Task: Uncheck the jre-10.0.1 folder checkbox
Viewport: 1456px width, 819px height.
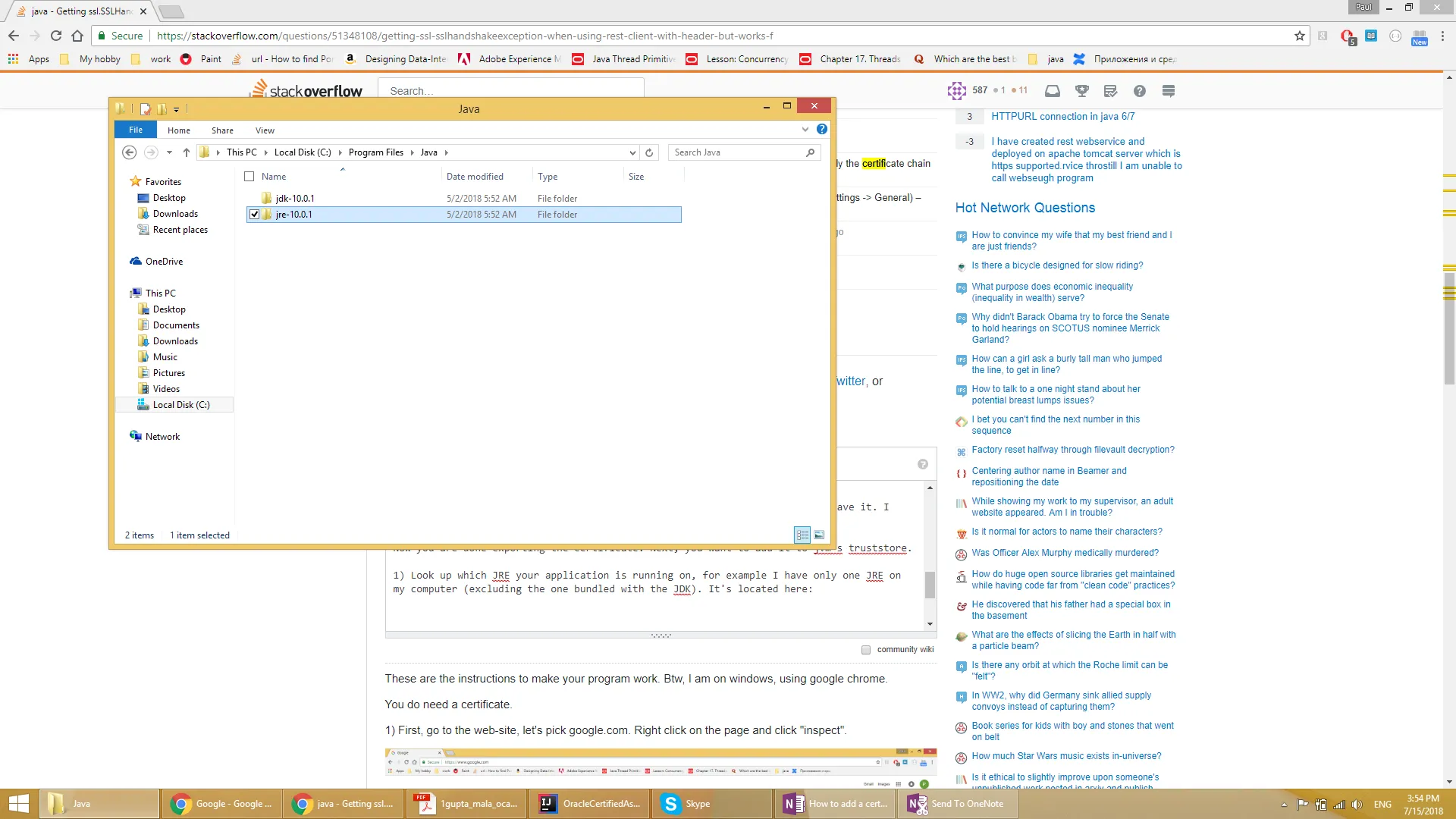Action: coord(255,215)
